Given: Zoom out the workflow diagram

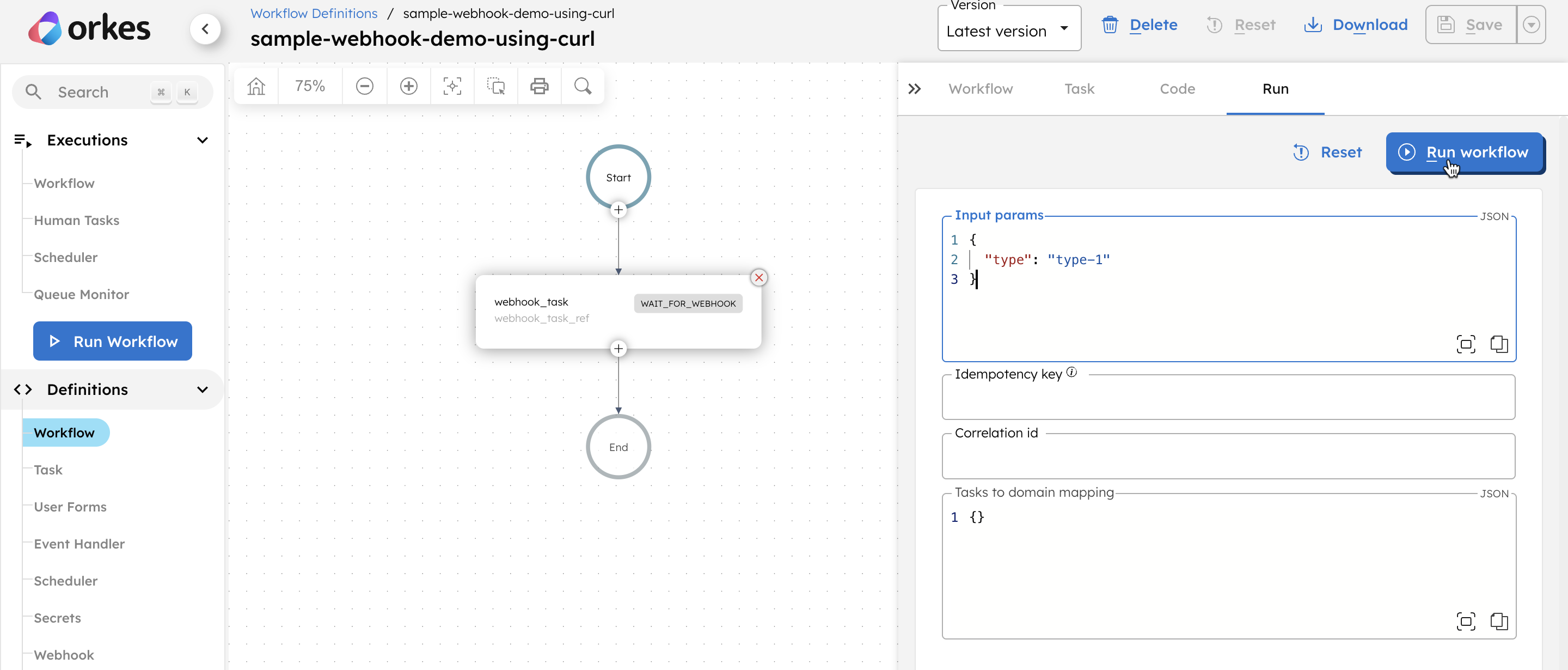Looking at the screenshot, I should pyautogui.click(x=365, y=86).
